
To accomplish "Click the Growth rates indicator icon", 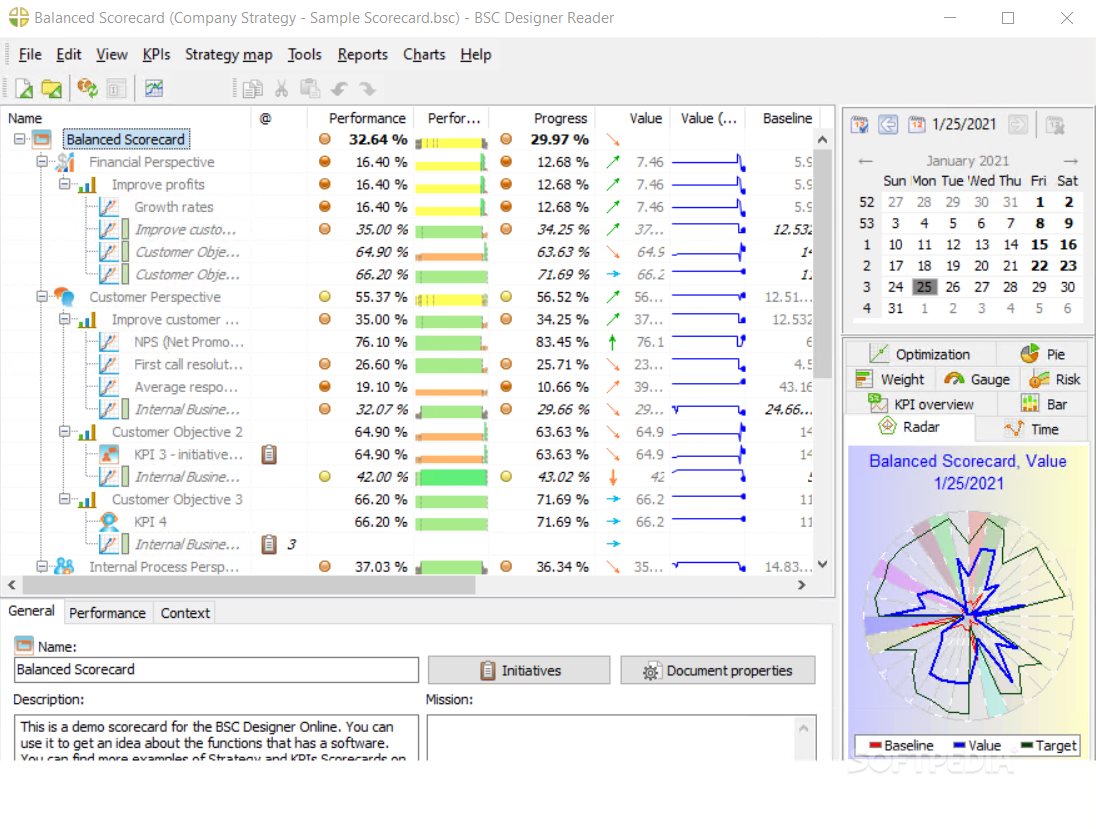I will pyautogui.click(x=108, y=207).
